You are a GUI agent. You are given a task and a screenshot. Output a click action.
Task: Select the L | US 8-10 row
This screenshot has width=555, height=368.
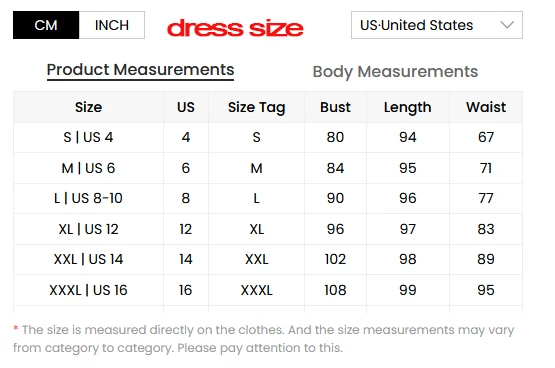[x=268, y=199]
